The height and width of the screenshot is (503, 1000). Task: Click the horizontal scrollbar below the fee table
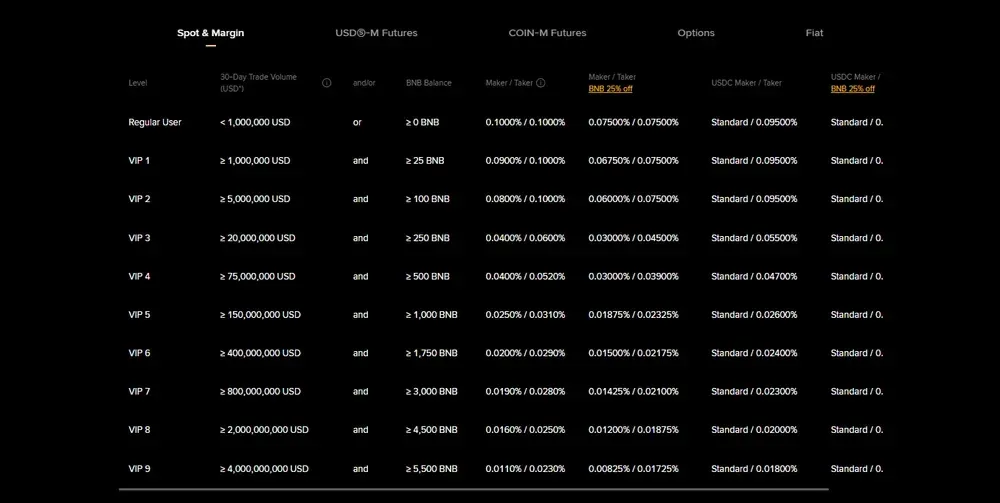click(473, 489)
